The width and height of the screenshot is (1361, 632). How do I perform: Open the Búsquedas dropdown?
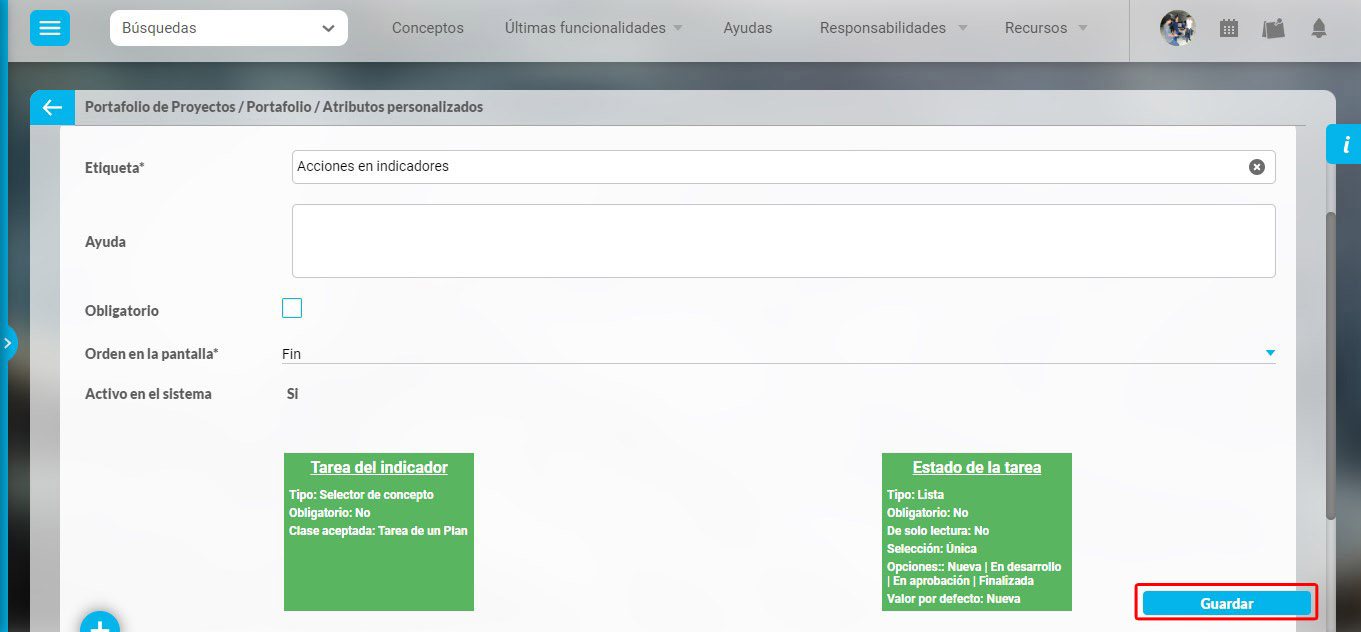229,28
